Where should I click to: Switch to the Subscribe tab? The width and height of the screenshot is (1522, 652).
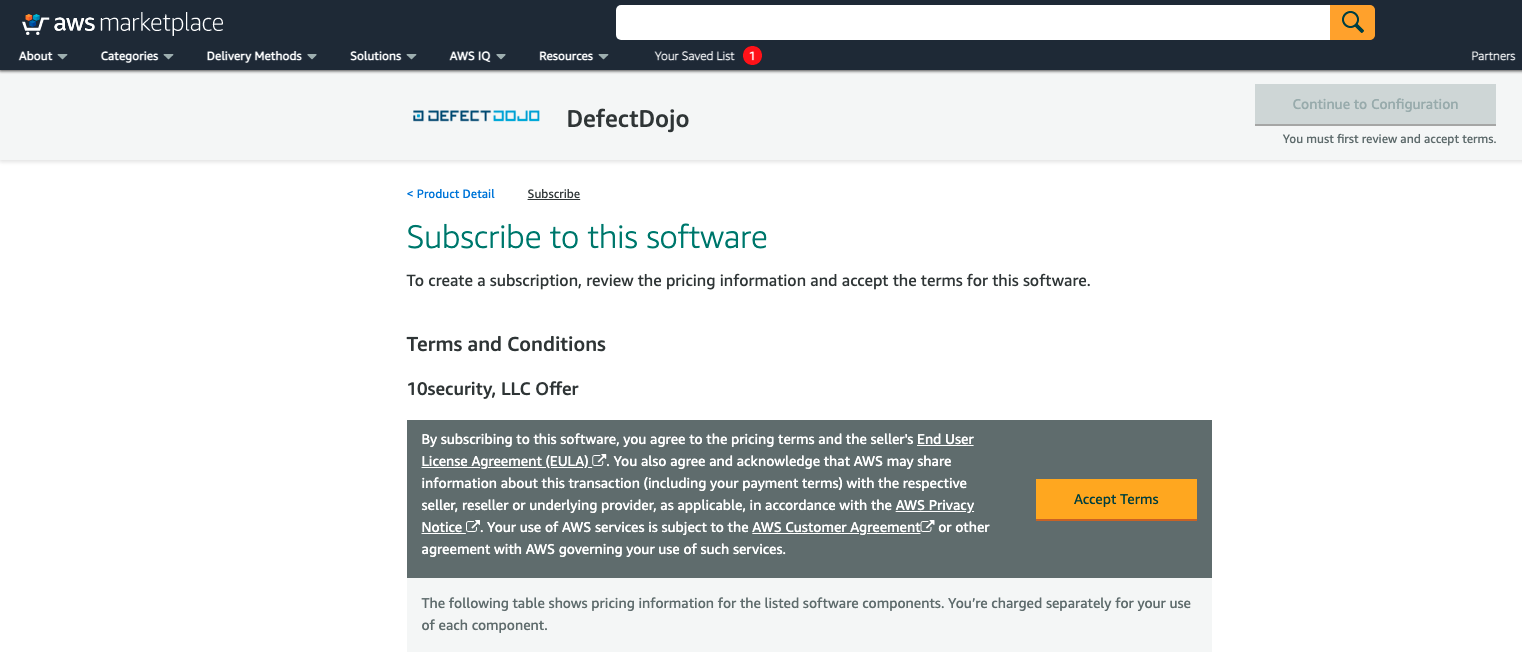pyautogui.click(x=553, y=193)
